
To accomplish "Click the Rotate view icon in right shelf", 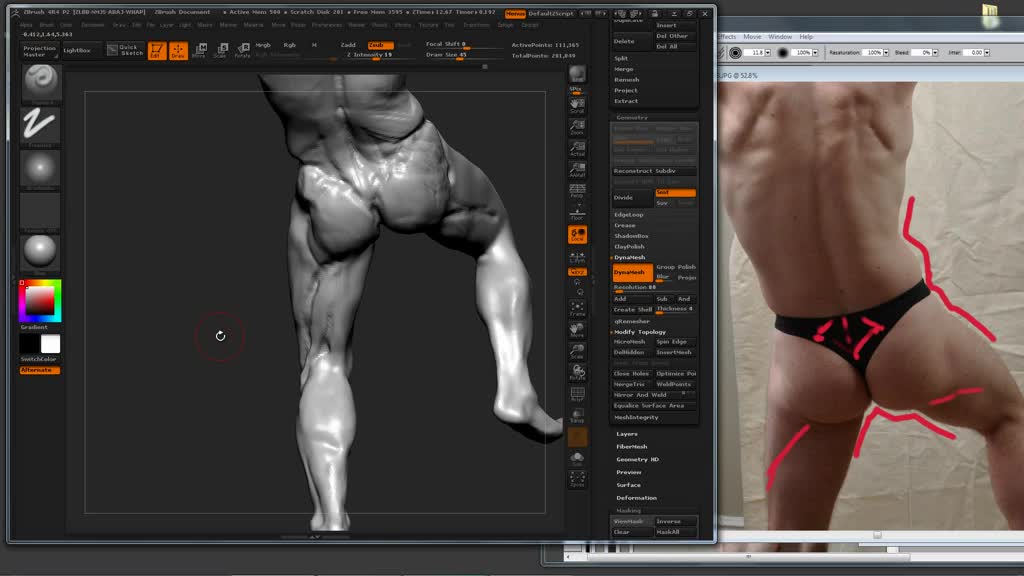I will pyautogui.click(x=577, y=373).
